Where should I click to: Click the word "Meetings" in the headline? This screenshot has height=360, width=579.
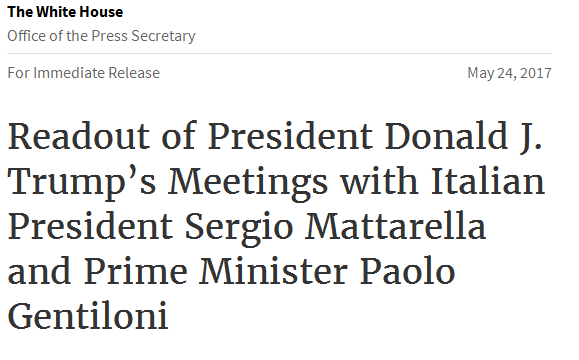click(x=248, y=183)
